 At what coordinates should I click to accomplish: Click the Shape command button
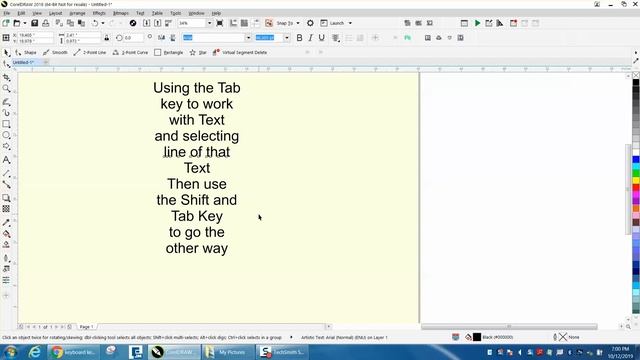(26, 53)
